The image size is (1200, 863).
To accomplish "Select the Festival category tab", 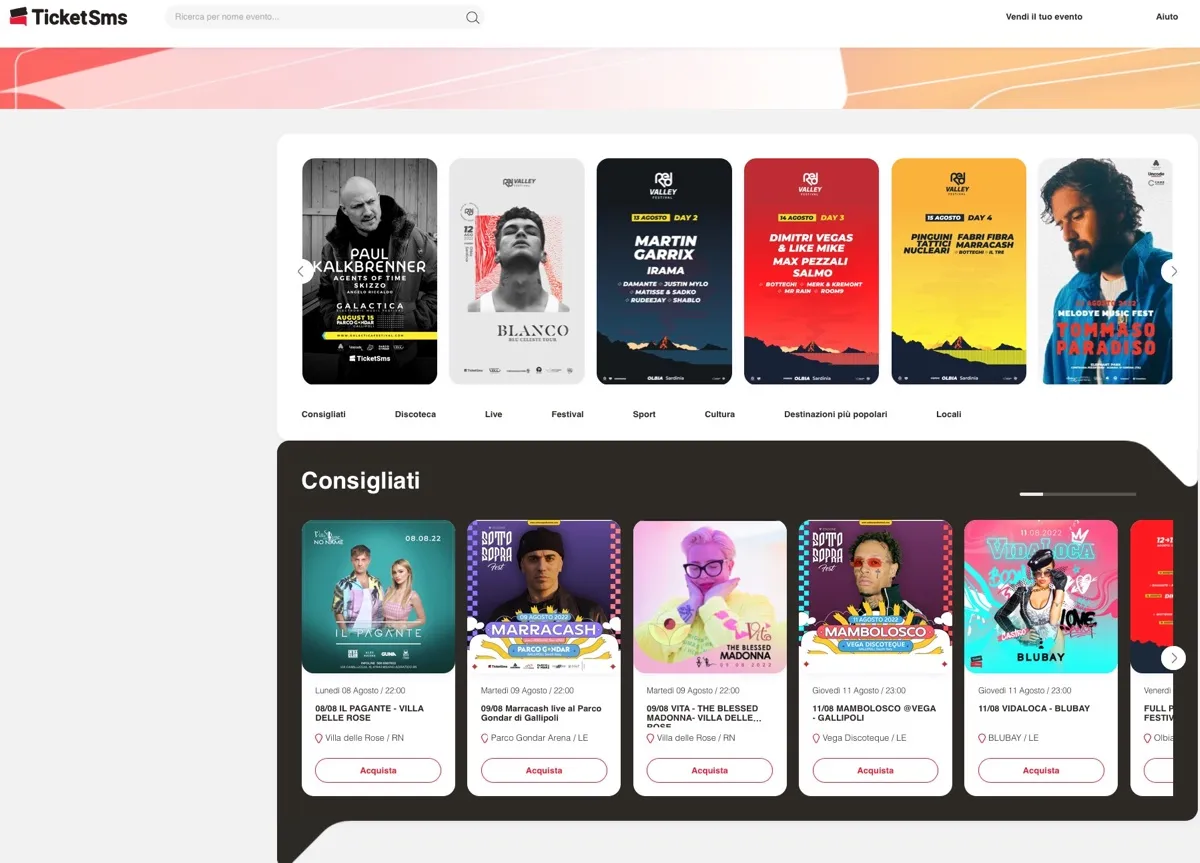I will pyautogui.click(x=567, y=414).
